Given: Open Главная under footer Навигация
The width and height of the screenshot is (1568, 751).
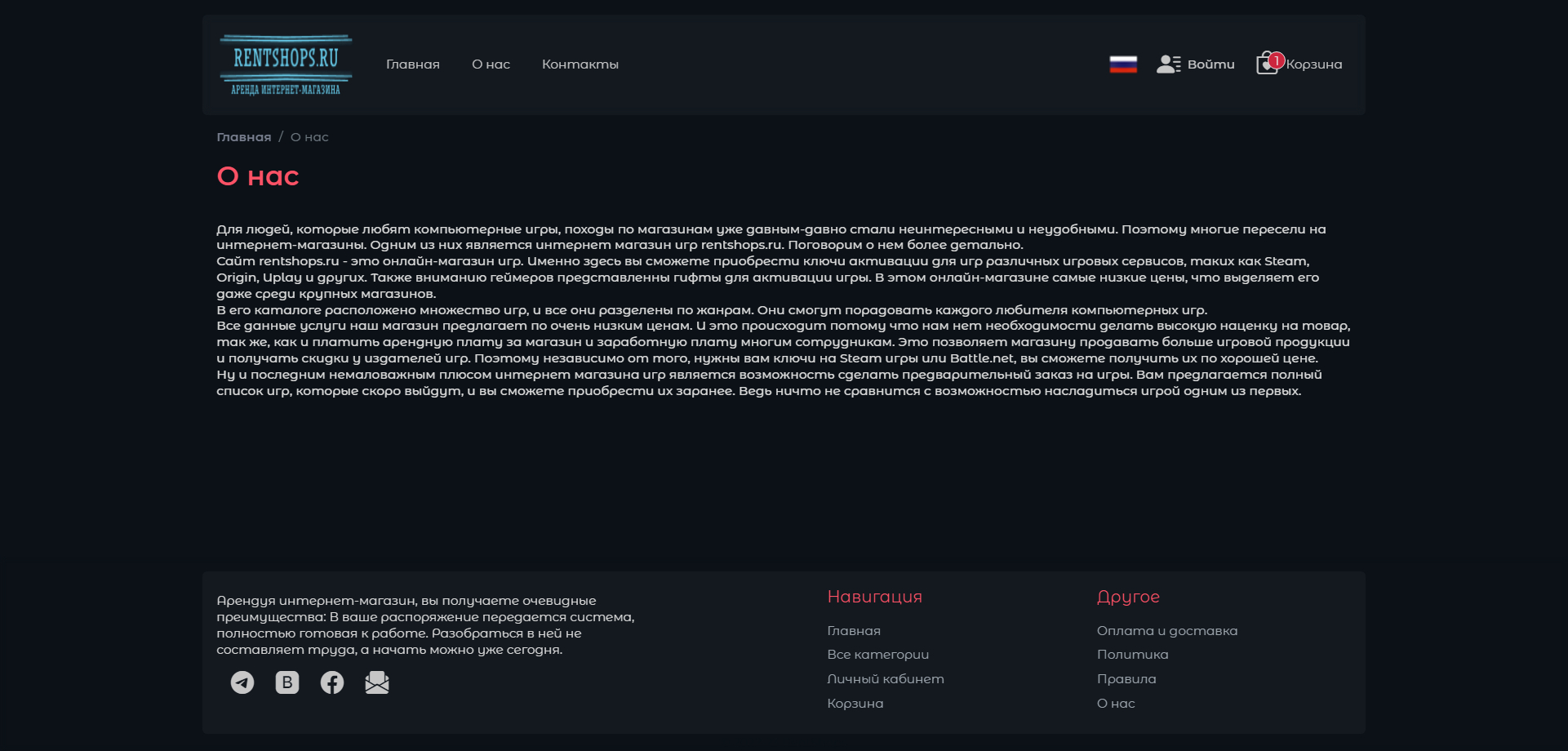Looking at the screenshot, I should [854, 631].
